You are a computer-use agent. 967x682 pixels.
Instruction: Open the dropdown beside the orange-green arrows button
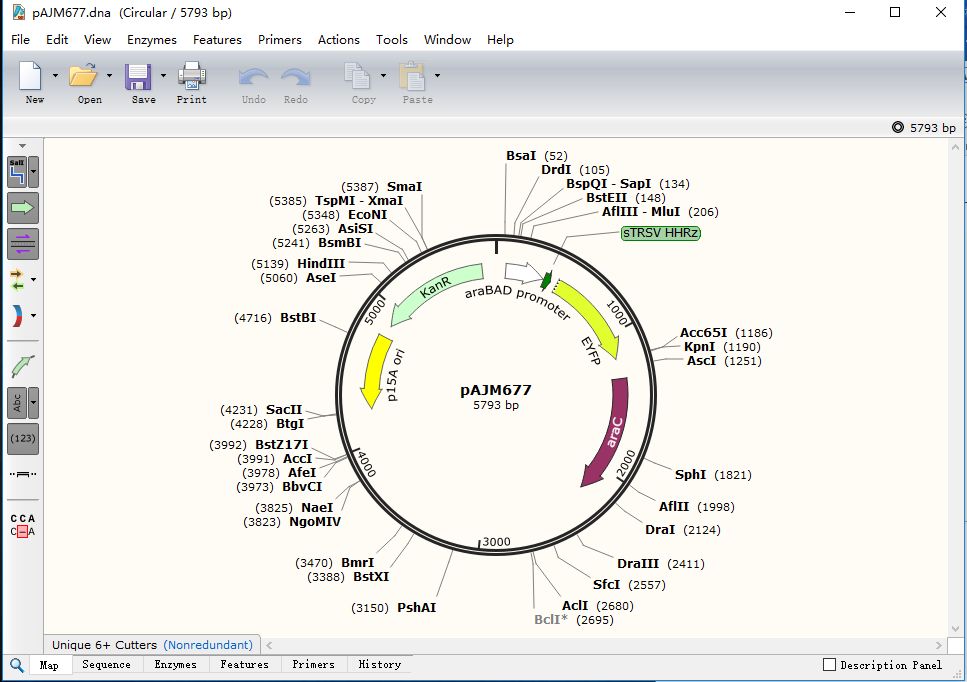(33, 279)
